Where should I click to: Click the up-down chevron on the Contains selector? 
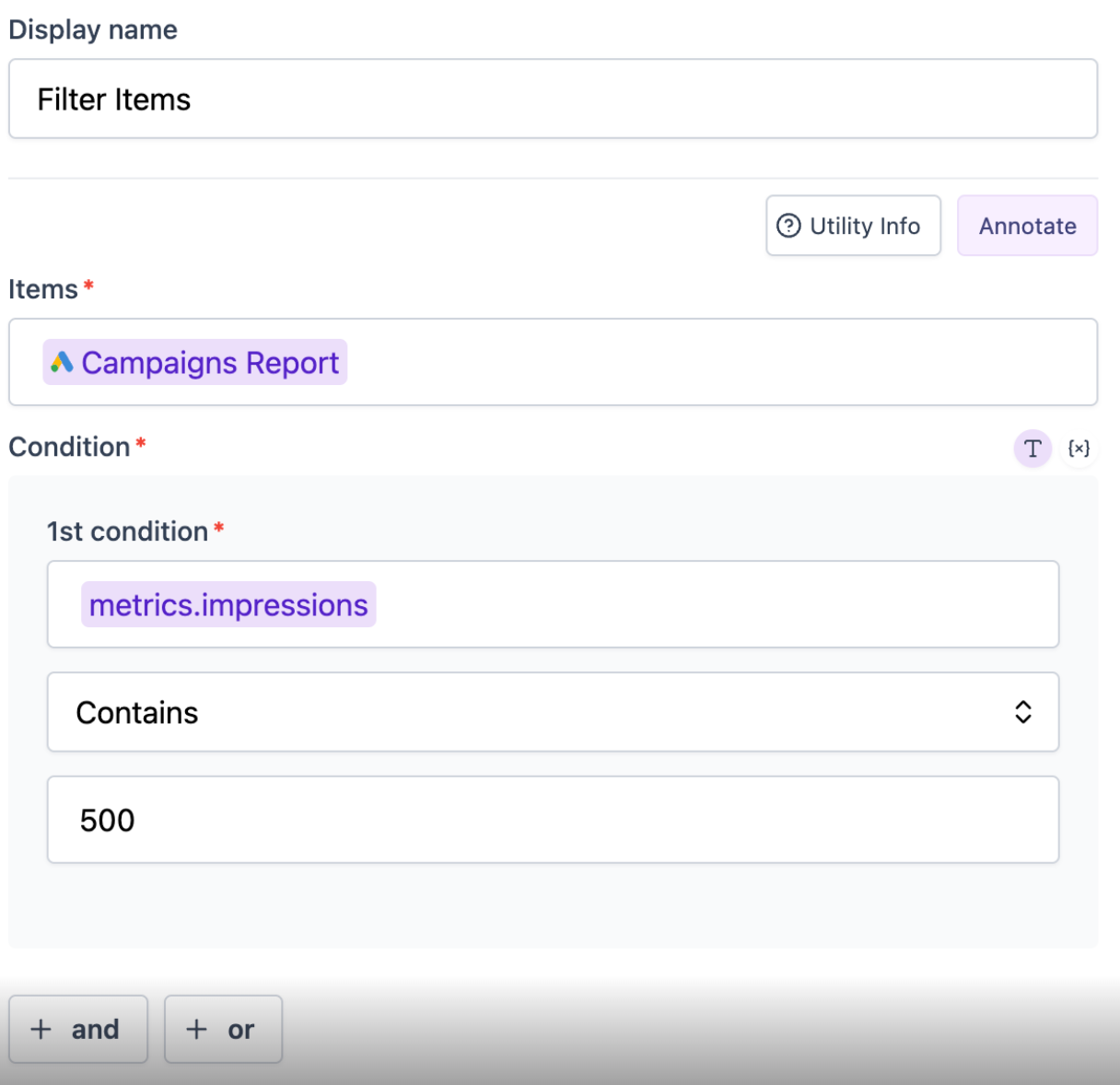tap(1022, 712)
